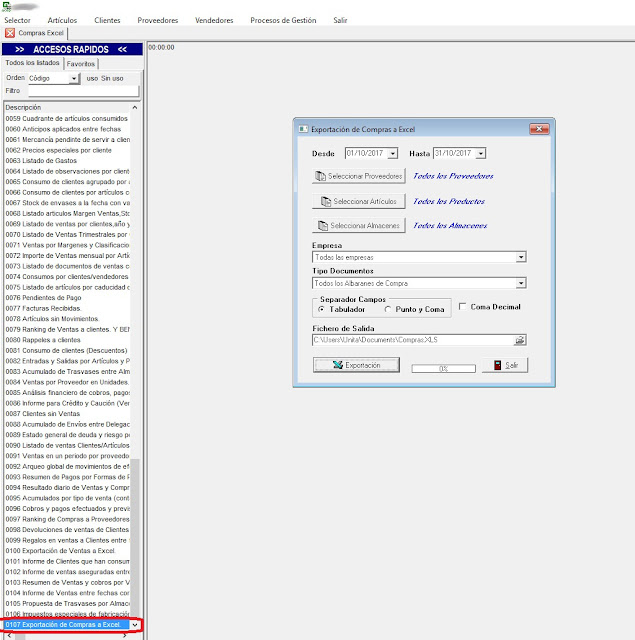Select 0105 Propuesta de Trasvases por Almacén
Image resolution: width=635 pixels, height=640 pixels.
pyautogui.click(x=67, y=604)
